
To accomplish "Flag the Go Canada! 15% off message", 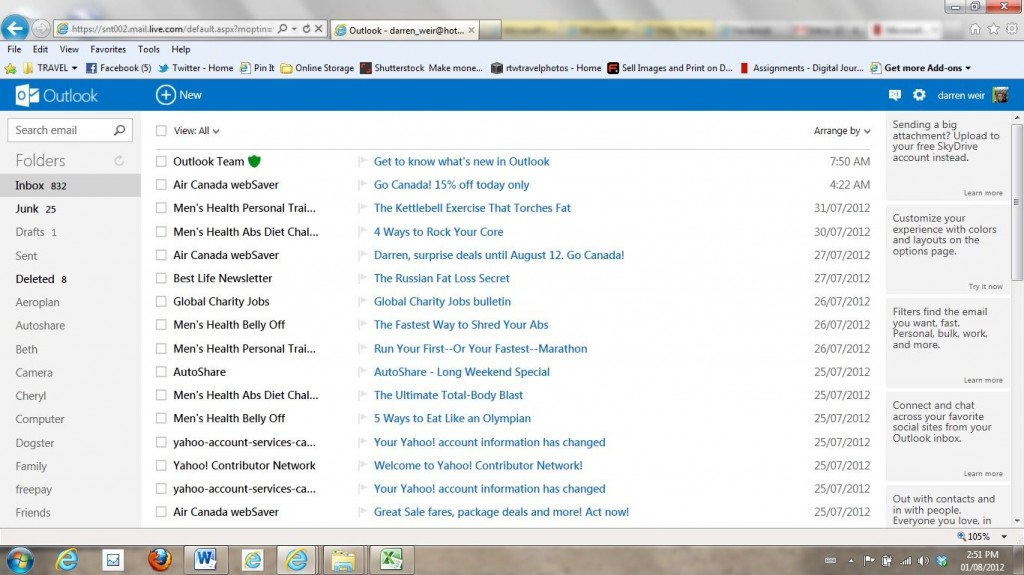I will pyautogui.click(x=362, y=185).
